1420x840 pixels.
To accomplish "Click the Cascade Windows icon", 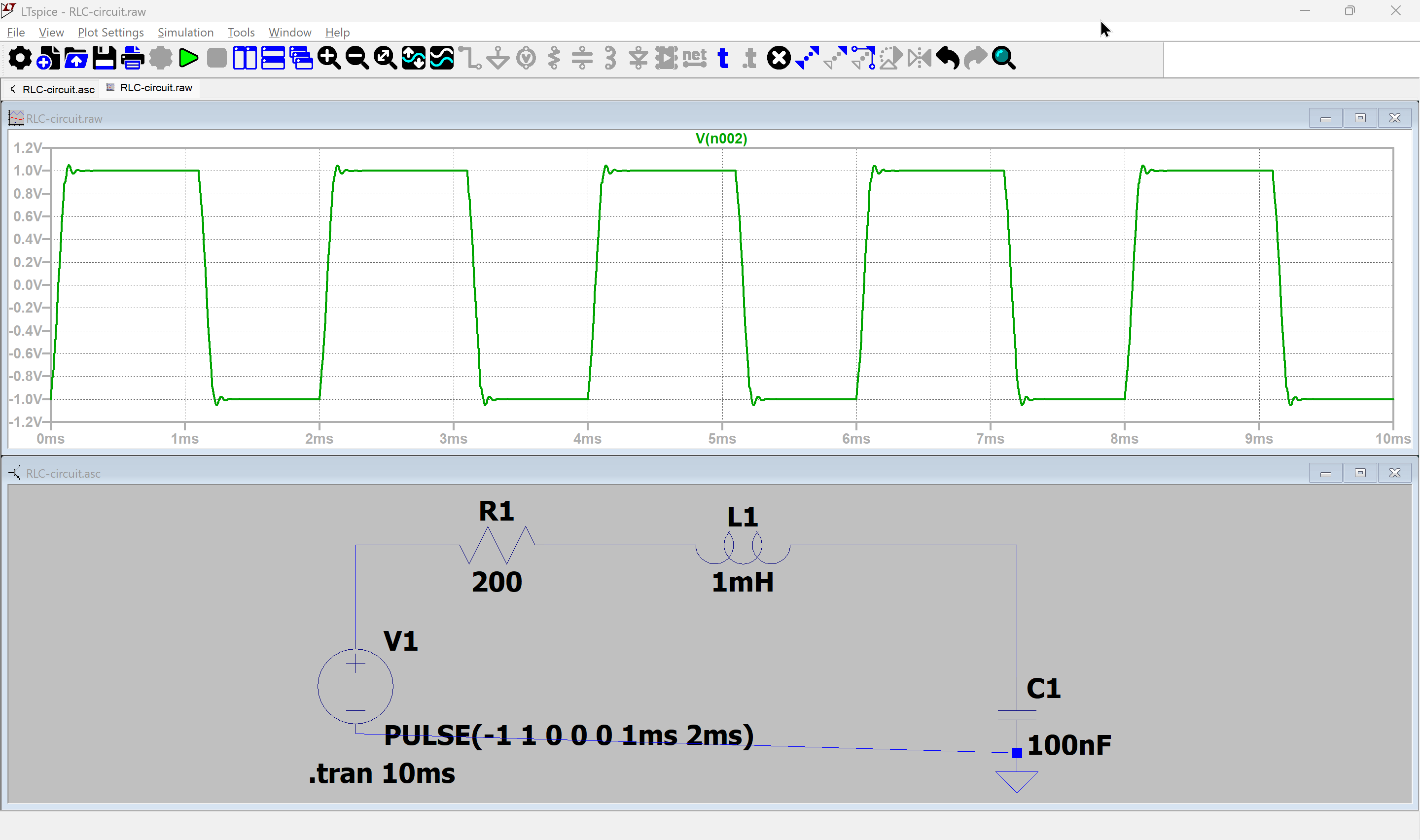I will click(x=301, y=58).
